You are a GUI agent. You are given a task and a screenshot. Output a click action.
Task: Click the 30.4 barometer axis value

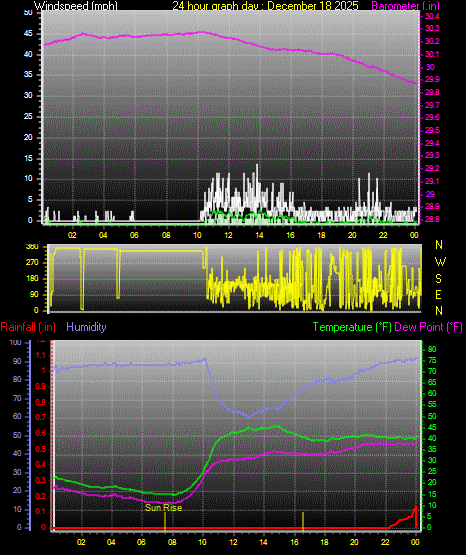pyautogui.click(x=432, y=16)
